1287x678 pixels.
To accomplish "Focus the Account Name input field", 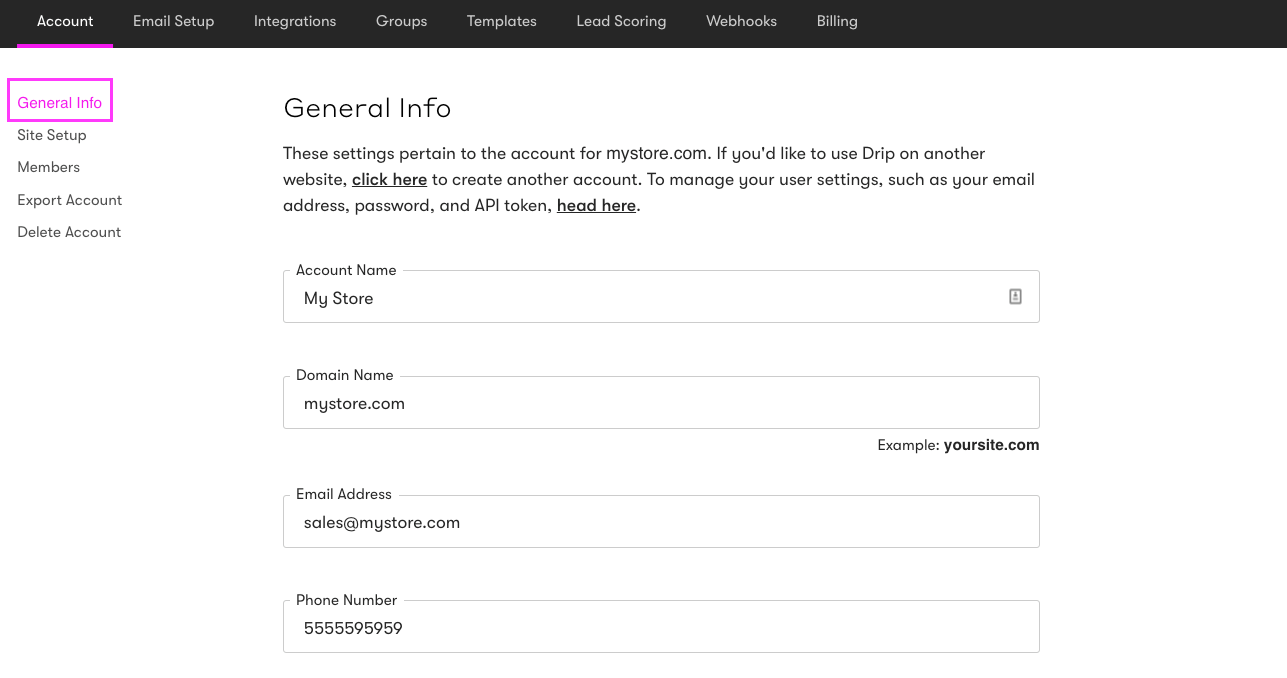I will pos(640,298).
